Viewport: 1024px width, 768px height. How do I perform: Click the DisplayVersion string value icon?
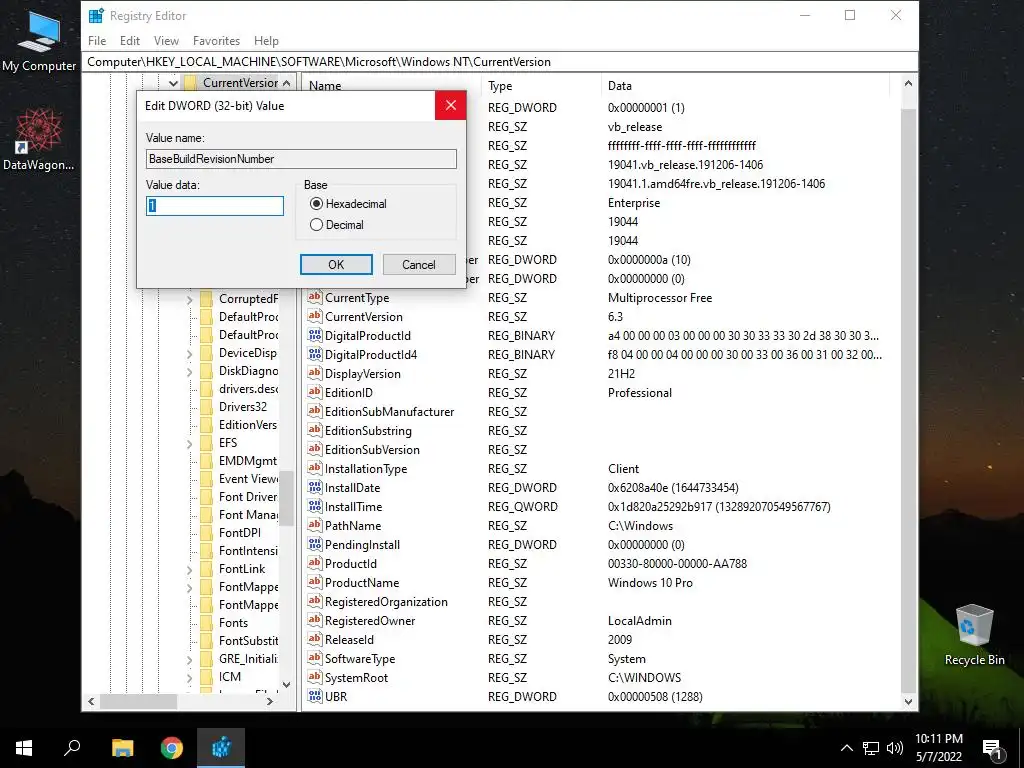[x=315, y=373]
